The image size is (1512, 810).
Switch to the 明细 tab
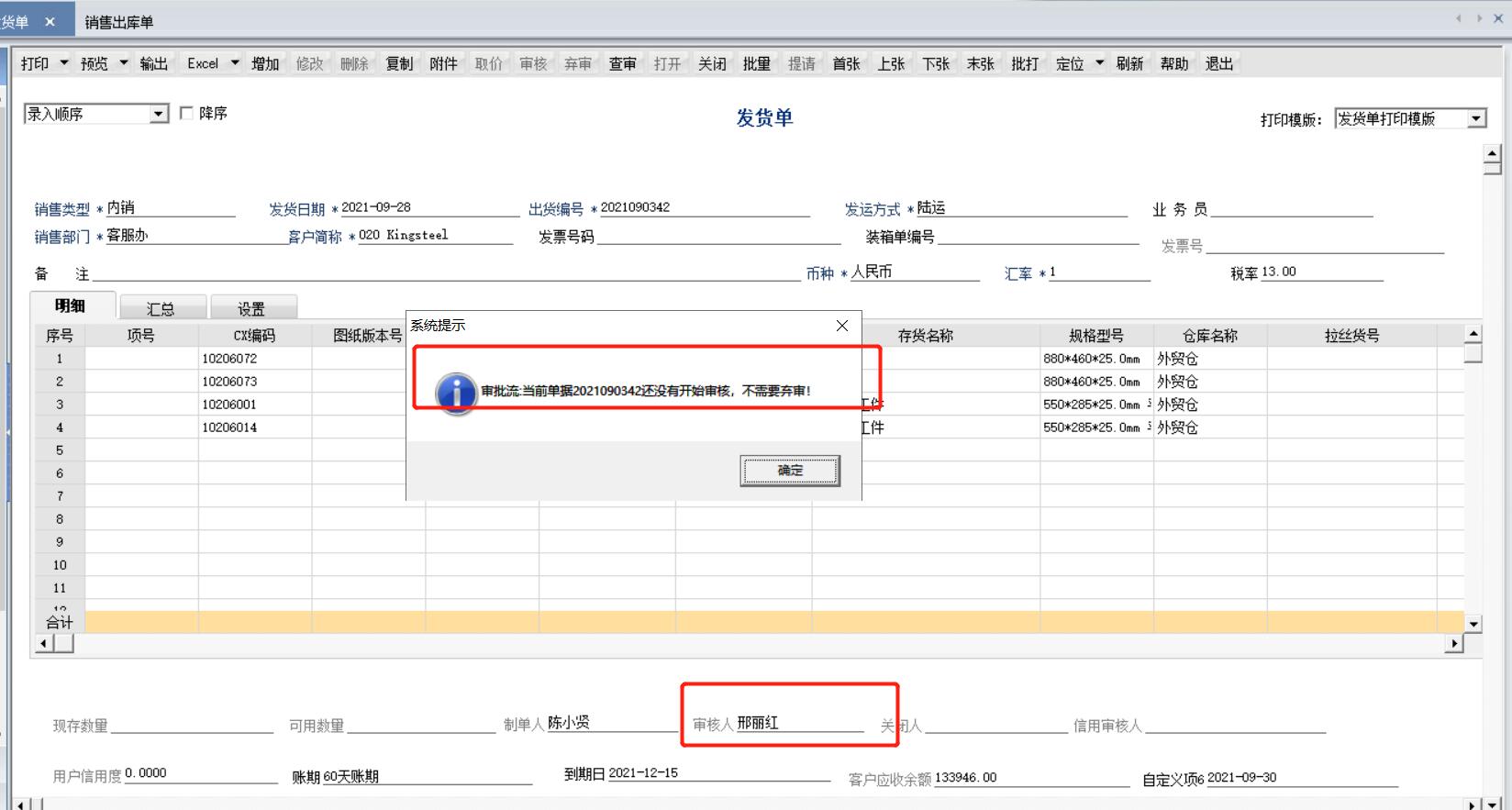pyautogui.click(x=71, y=306)
